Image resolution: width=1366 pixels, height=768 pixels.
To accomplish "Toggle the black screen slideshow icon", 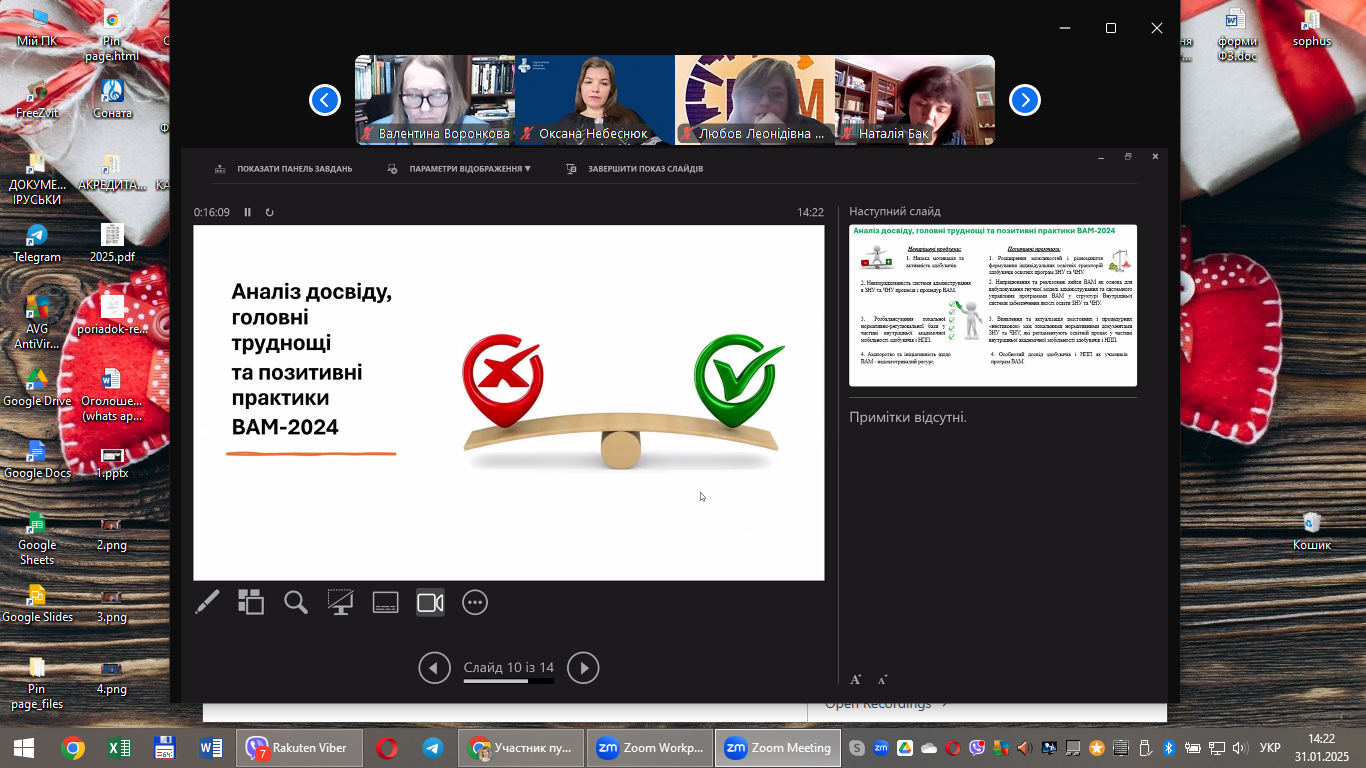I will point(341,602).
